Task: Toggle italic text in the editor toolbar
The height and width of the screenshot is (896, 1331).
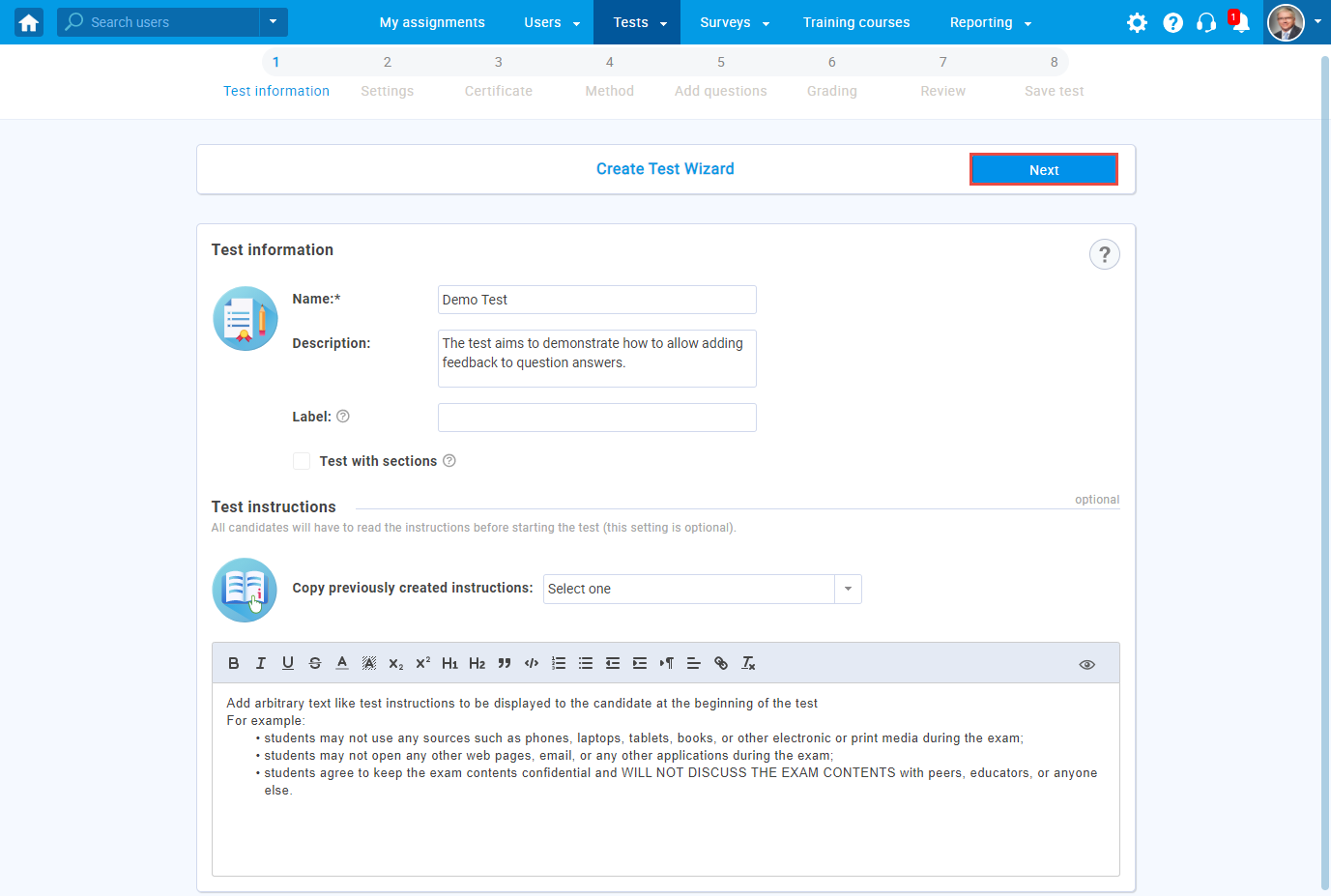Action: pos(260,663)
